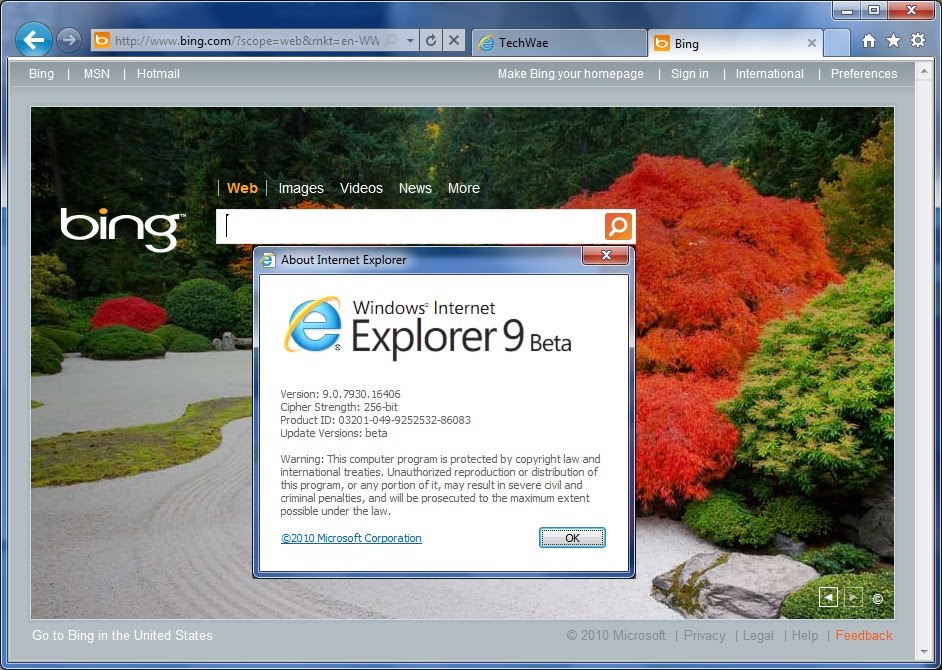
Task: Open the address bar autocomplete dropdown arrow
Action: pyautogui.click(x=410, y=41)
